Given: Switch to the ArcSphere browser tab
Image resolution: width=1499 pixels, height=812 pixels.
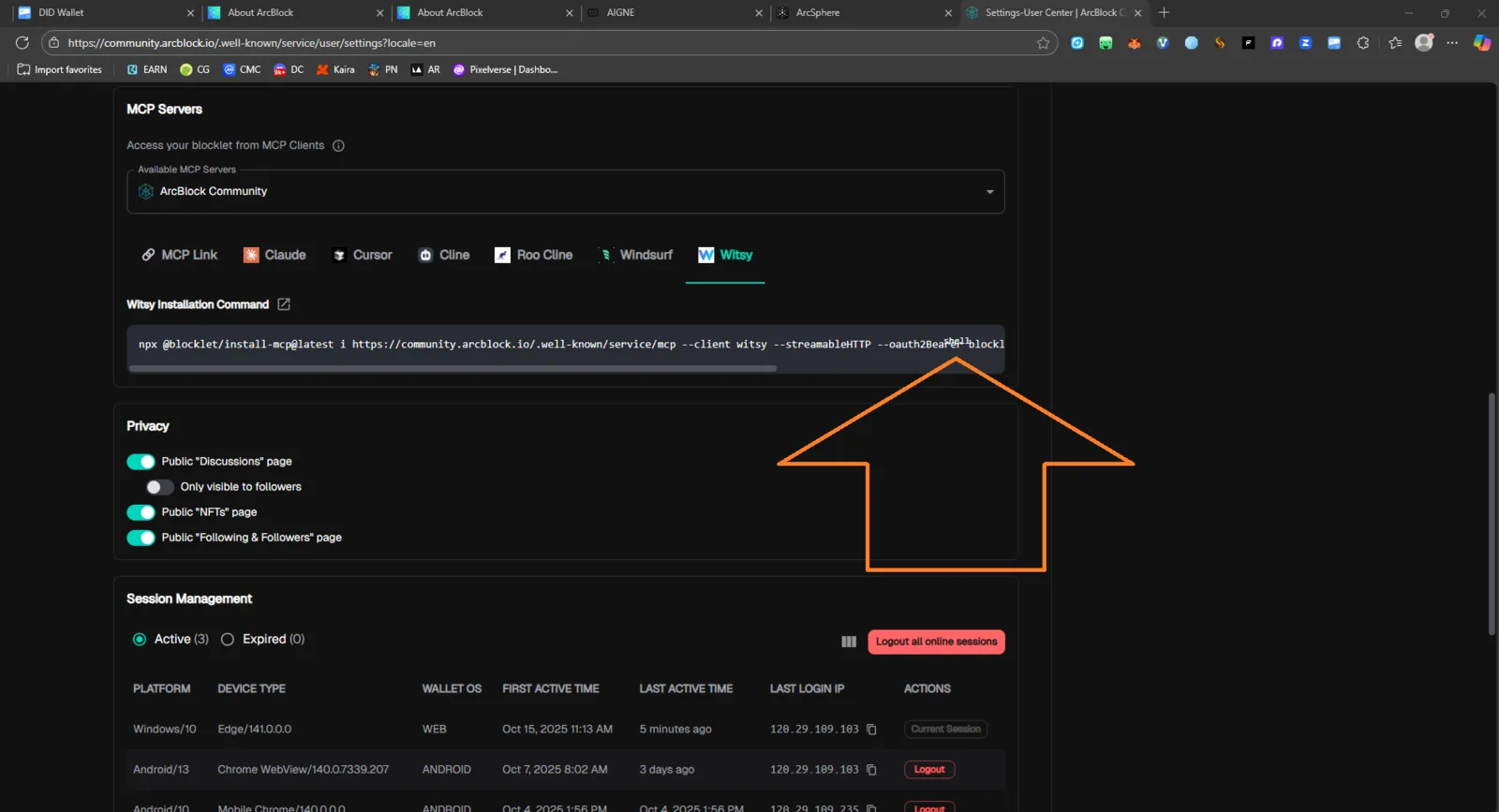Looking at the screenshot, I should tap(863, 13).
